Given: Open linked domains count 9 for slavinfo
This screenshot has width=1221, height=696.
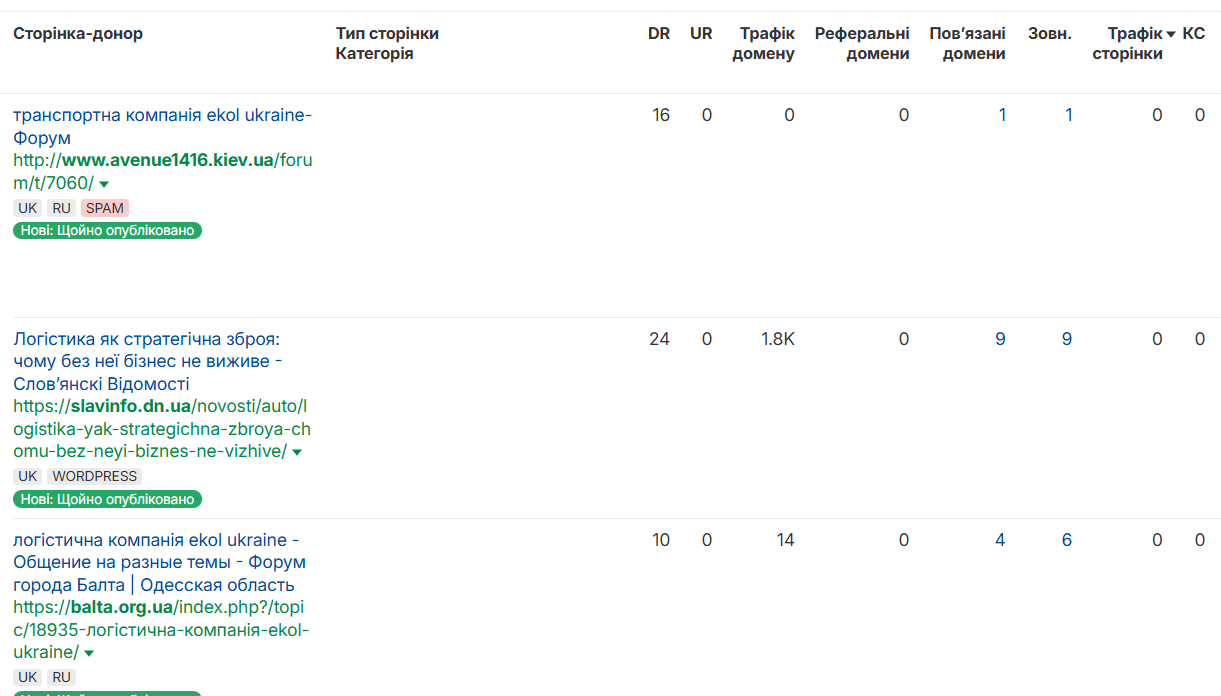Looking at the screenshot, I should pos(1000,339).
